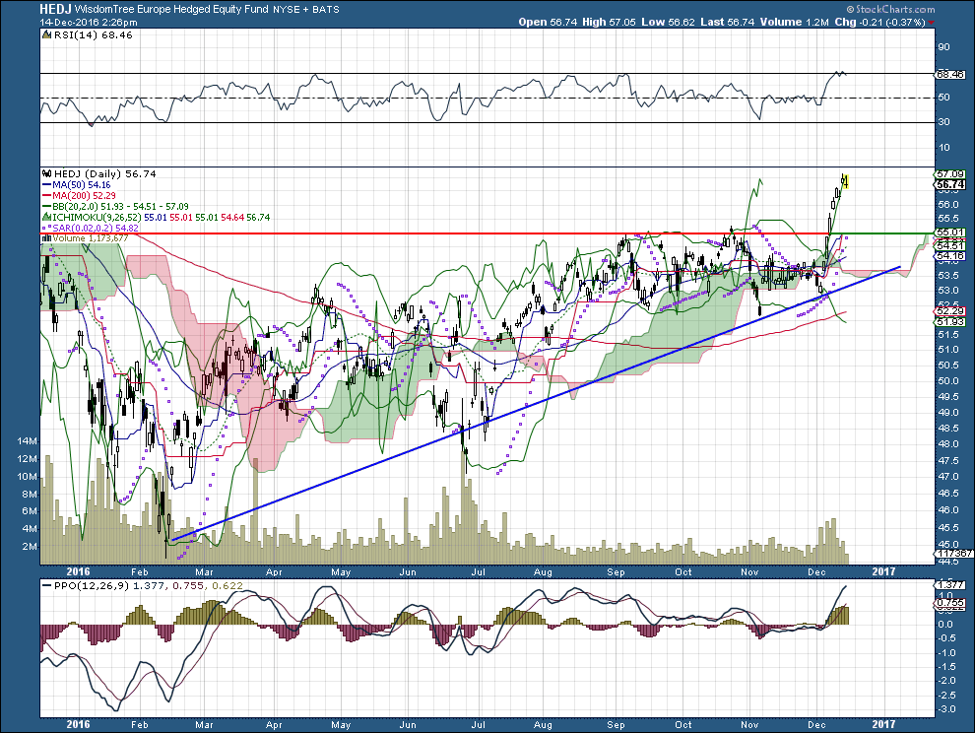Viewport: 975px width, 733px height.
Task: Click the -1.5 label on the PPO axis
Action: (947, 666)
